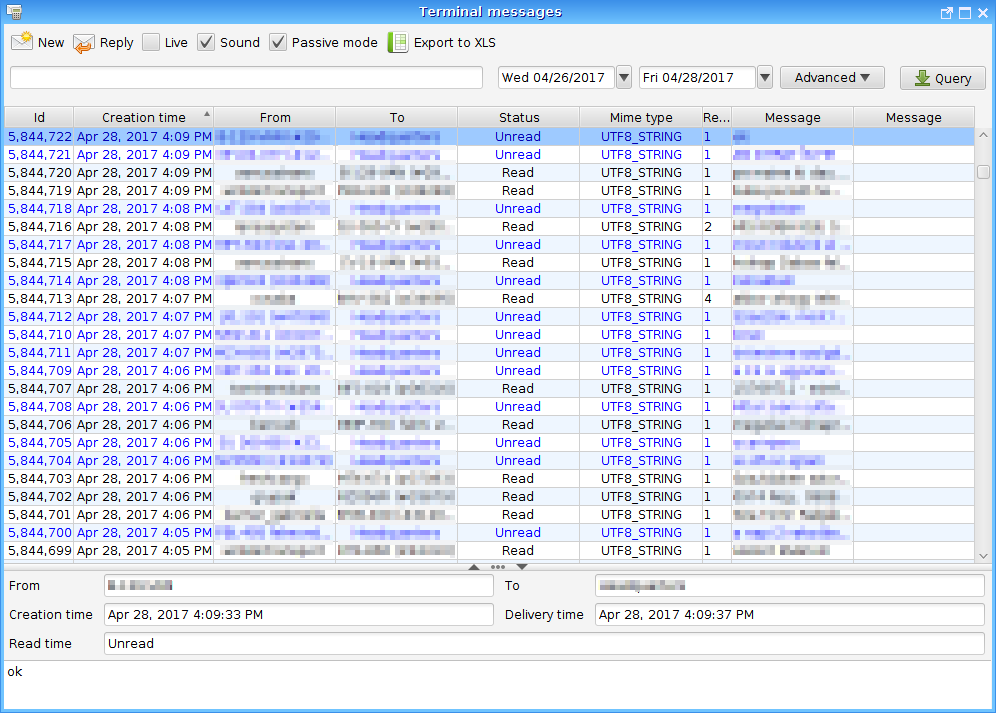Select message row with Id 5,844,713
Image resolution: width=996 pixels, height=713 pixels.
40,298
